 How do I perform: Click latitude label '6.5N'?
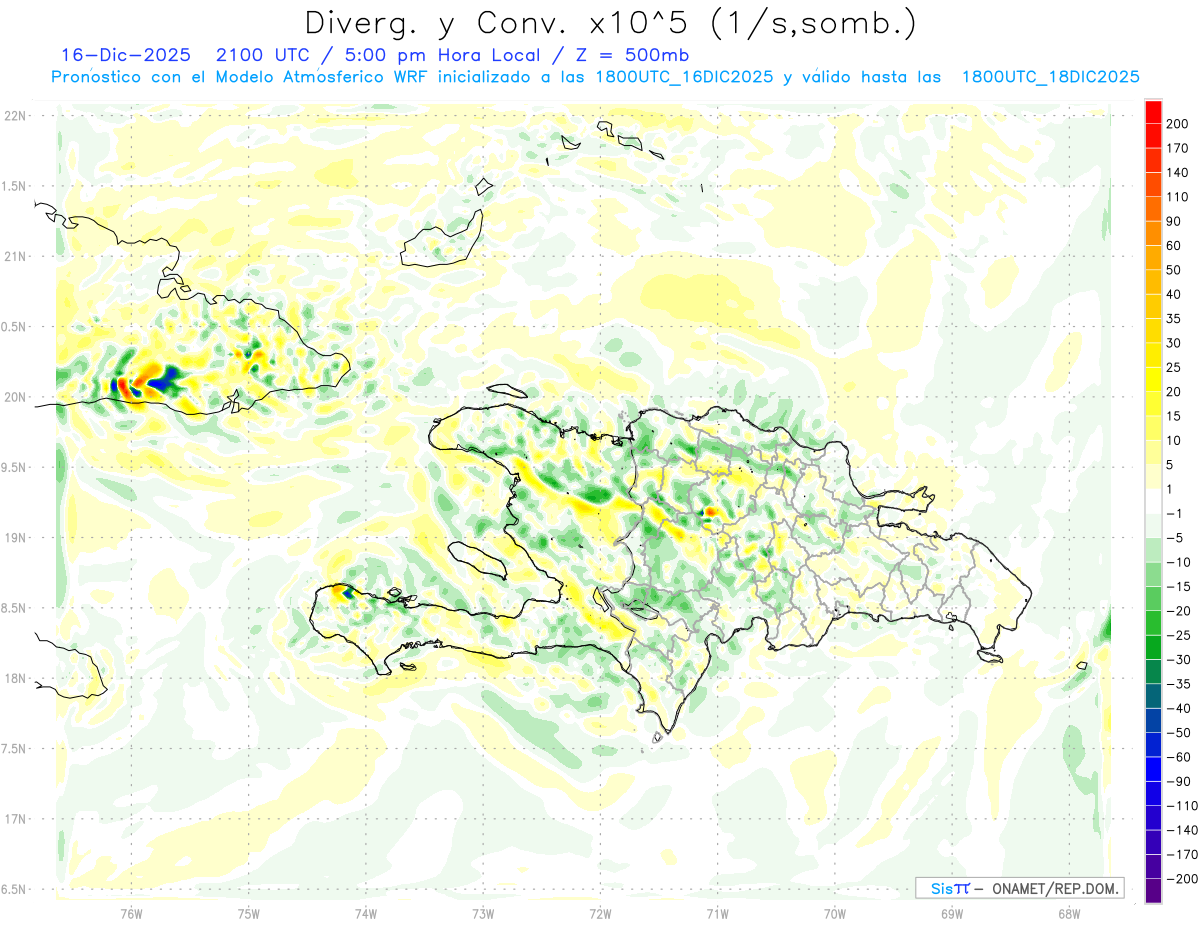pos(14,888)
